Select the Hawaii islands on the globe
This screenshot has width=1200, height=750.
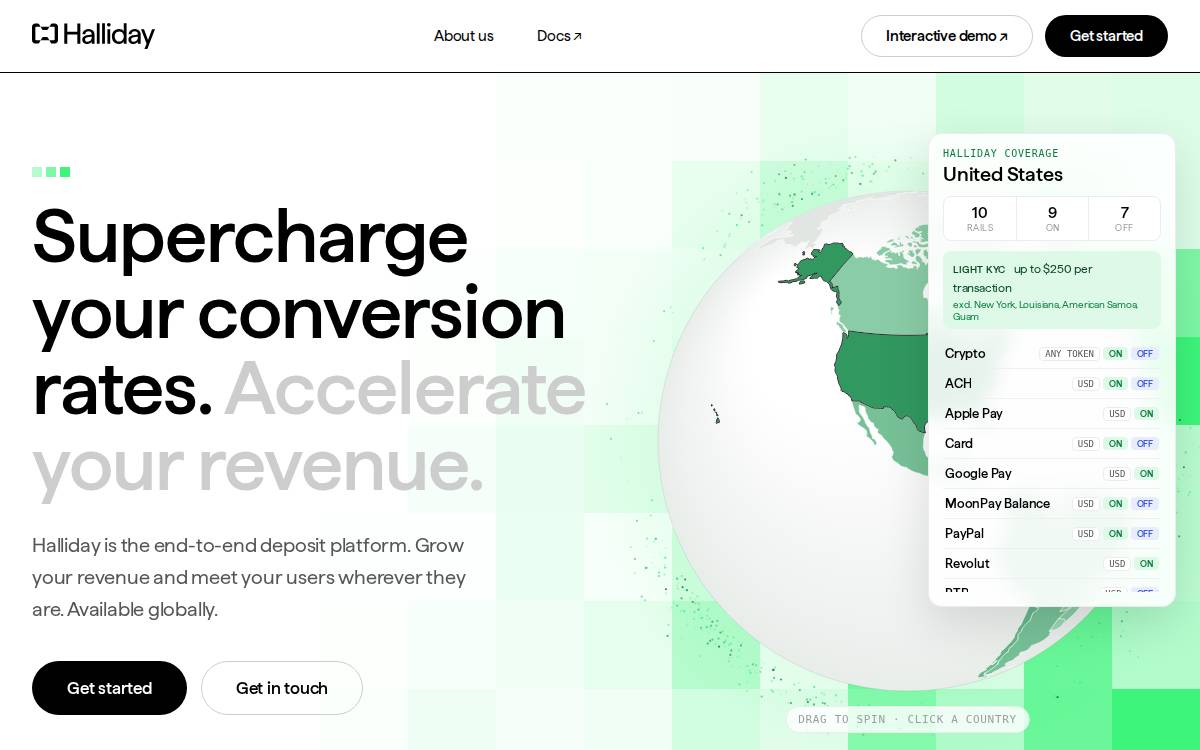tap(715, 413)
